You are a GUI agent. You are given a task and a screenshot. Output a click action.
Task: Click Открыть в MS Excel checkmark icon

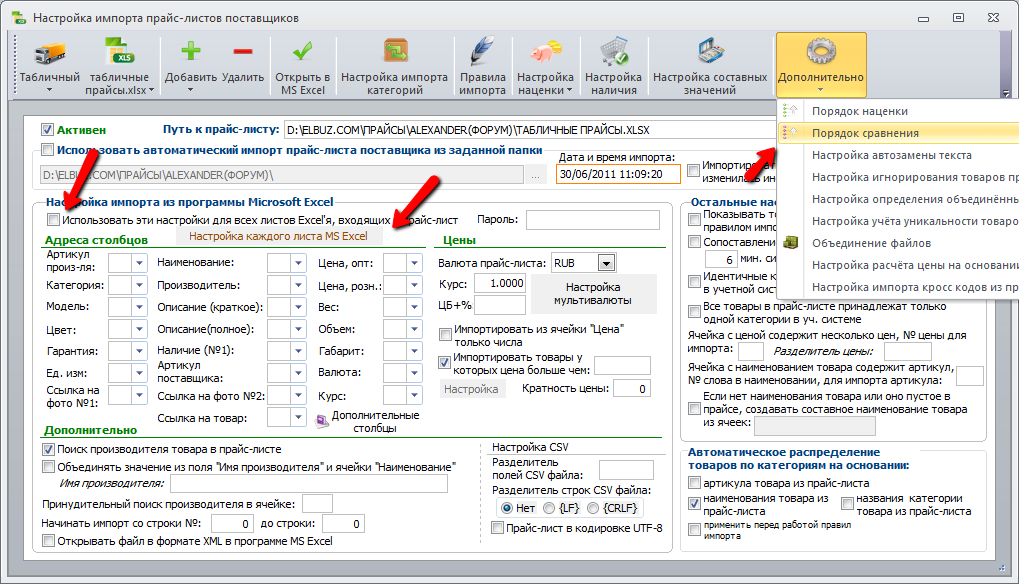302,51
